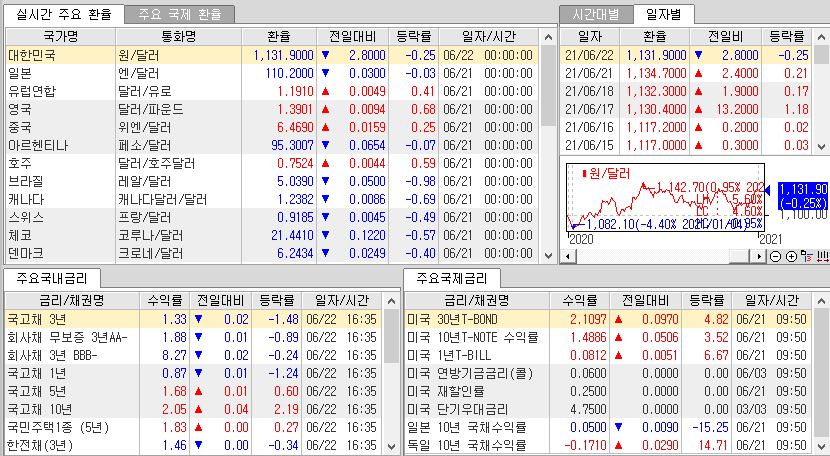Image resolution: width=830 pixels, height=456 pixels.
Task: Click the 주요국내금리 list scroll-down arrow
Action: (x=391, y=446)
